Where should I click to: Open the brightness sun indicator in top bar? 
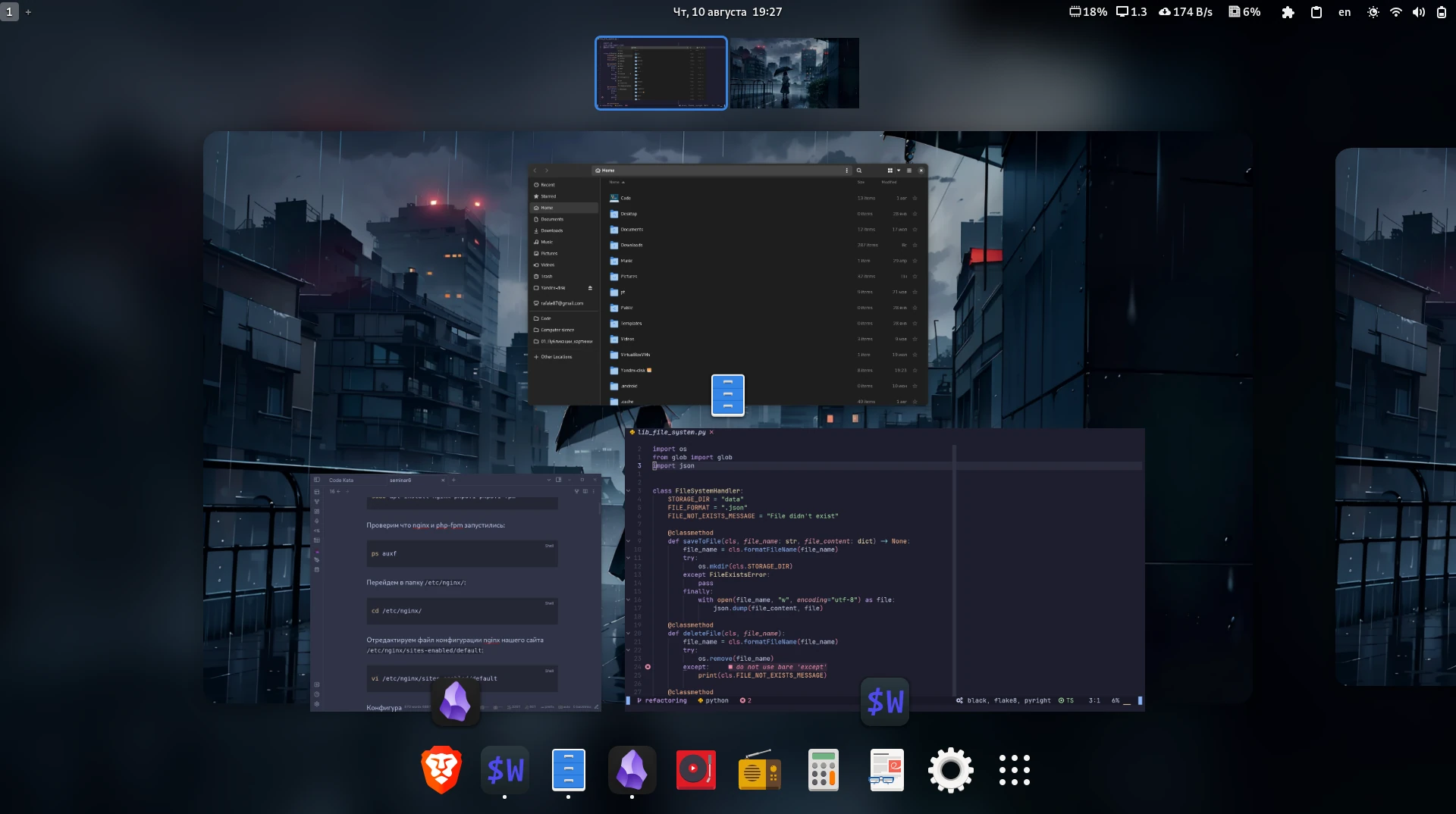click(1373, 12)
